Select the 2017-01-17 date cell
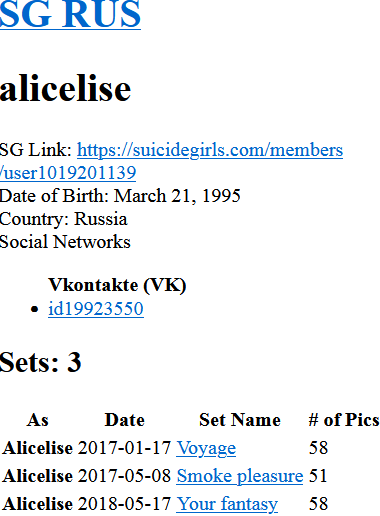This screenshot has height=516, width=380. [124, 448]
